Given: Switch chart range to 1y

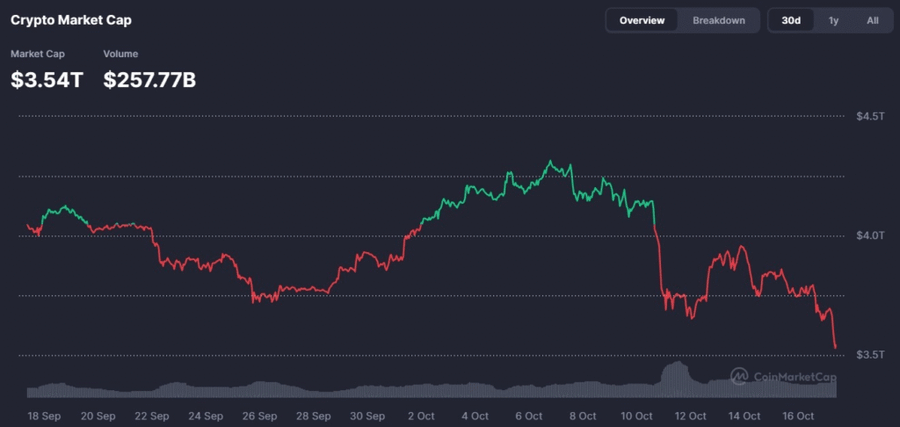Looking at the screenshot, I should (x=833, y=20).
